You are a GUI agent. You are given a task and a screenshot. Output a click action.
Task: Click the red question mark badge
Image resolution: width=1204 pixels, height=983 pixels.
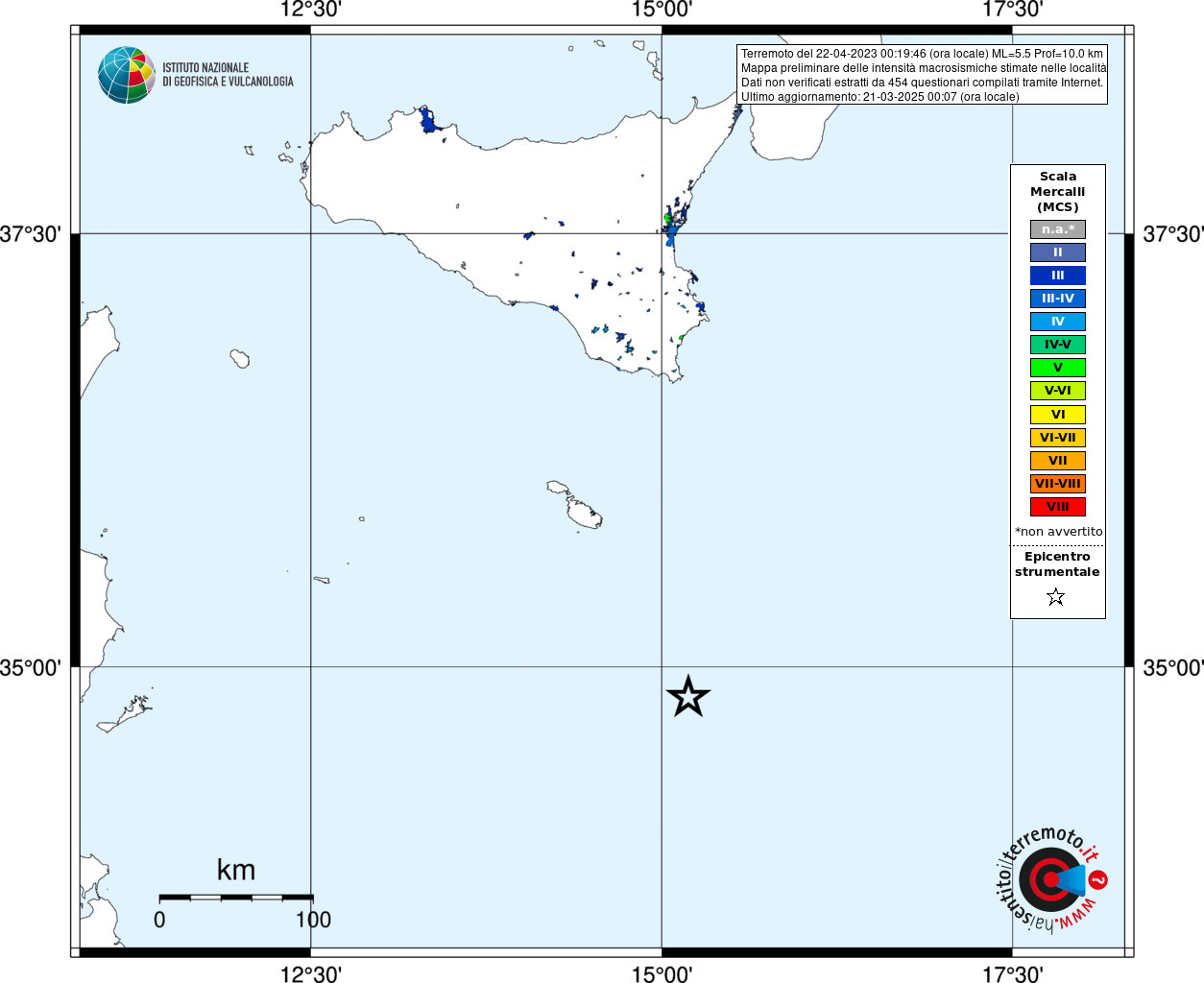click(x=1098, y=879)
